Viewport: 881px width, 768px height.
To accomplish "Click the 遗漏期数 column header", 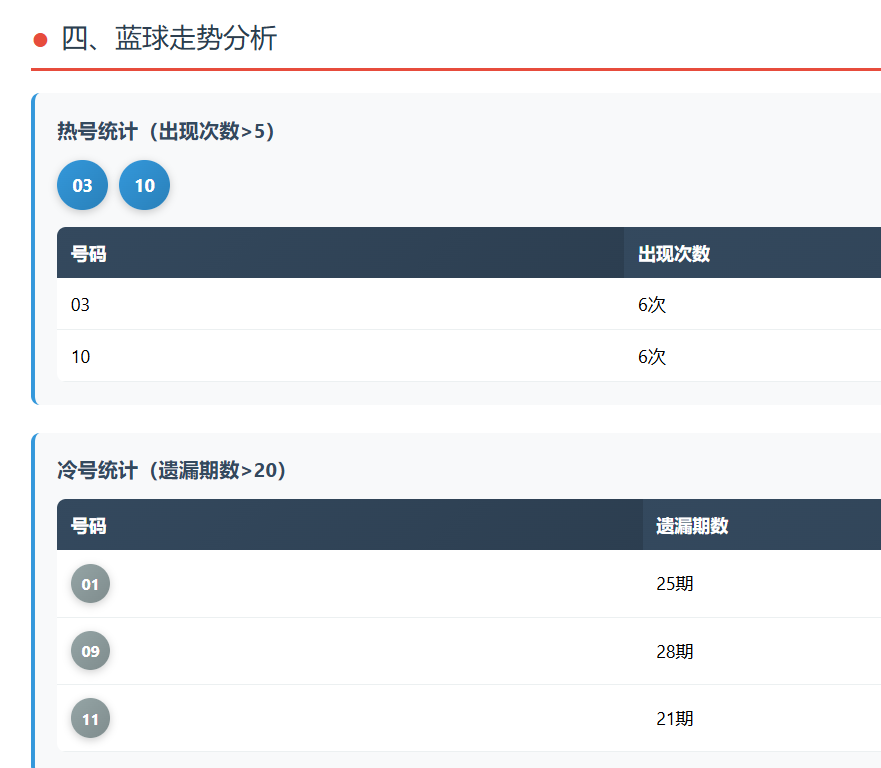I will 692,526.
